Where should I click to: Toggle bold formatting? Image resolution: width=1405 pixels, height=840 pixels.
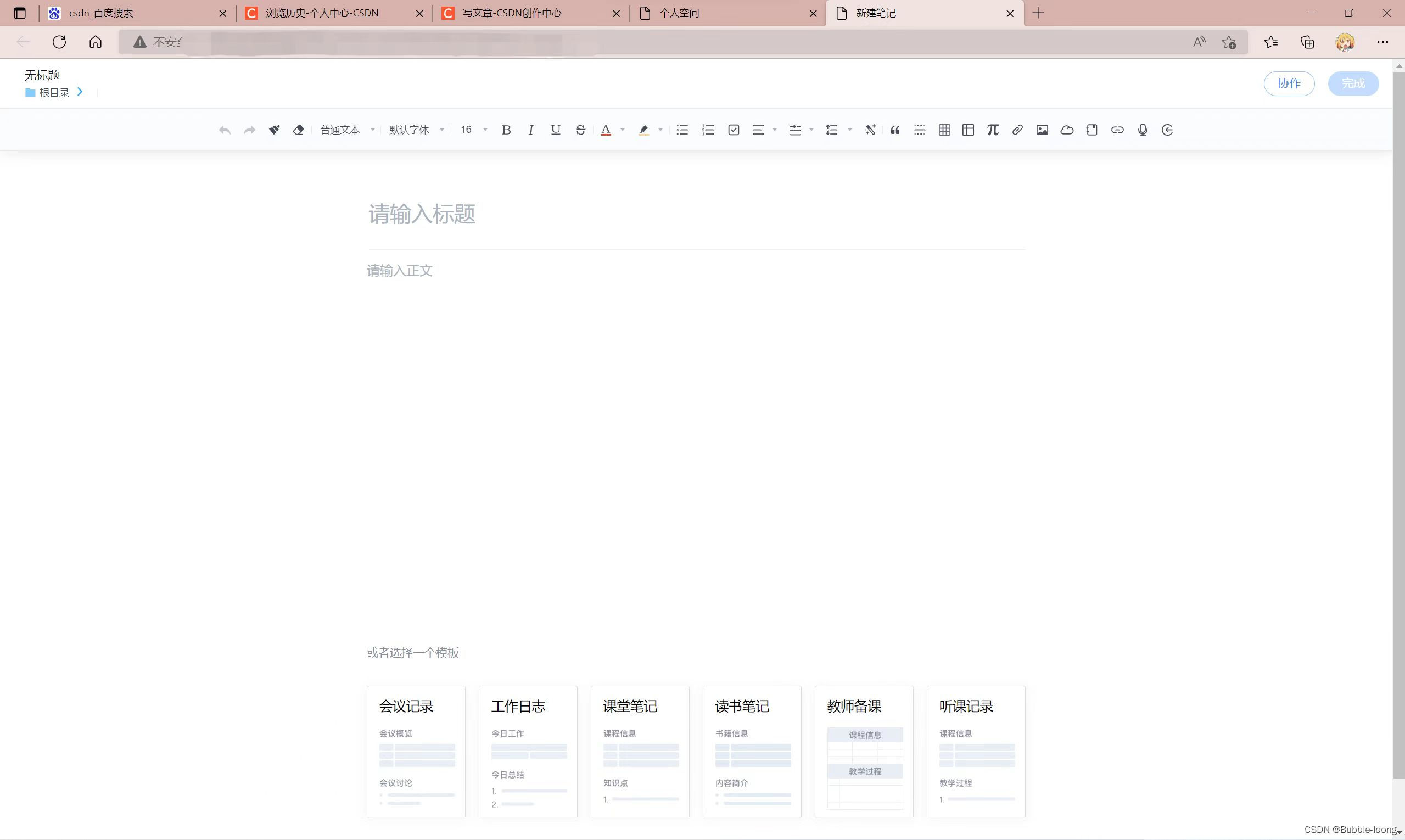tap(506, 130)
